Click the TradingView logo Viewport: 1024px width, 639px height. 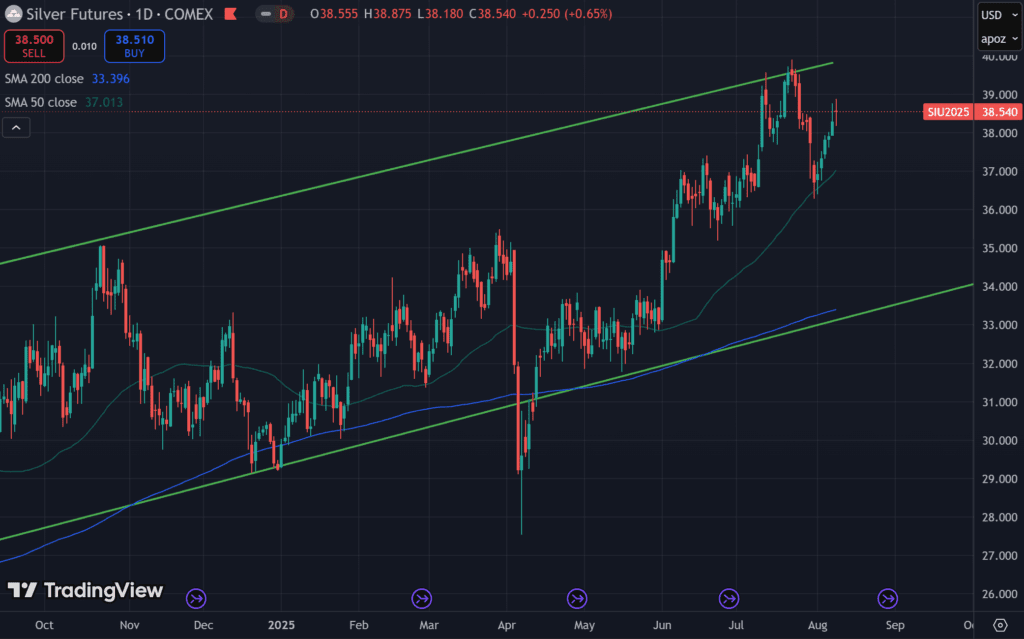[85, 591]
